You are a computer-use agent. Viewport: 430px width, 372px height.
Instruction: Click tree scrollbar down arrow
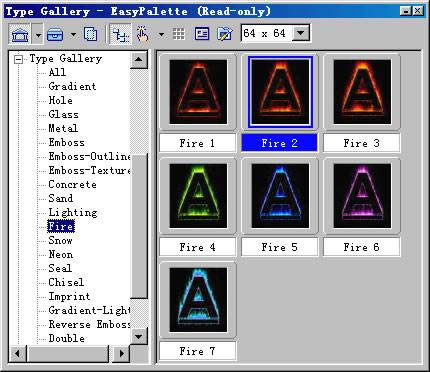click(139, 337)
